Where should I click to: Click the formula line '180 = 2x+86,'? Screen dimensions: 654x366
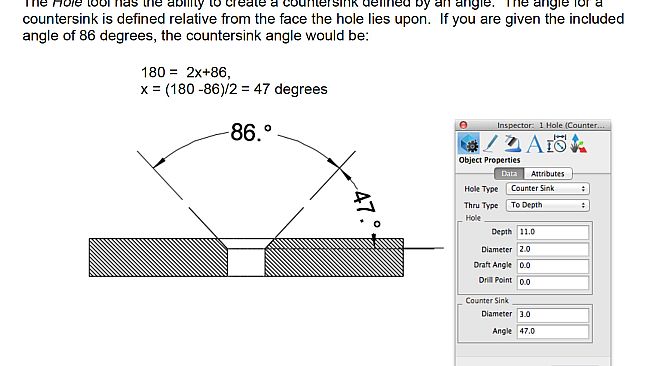pos(186,73)
